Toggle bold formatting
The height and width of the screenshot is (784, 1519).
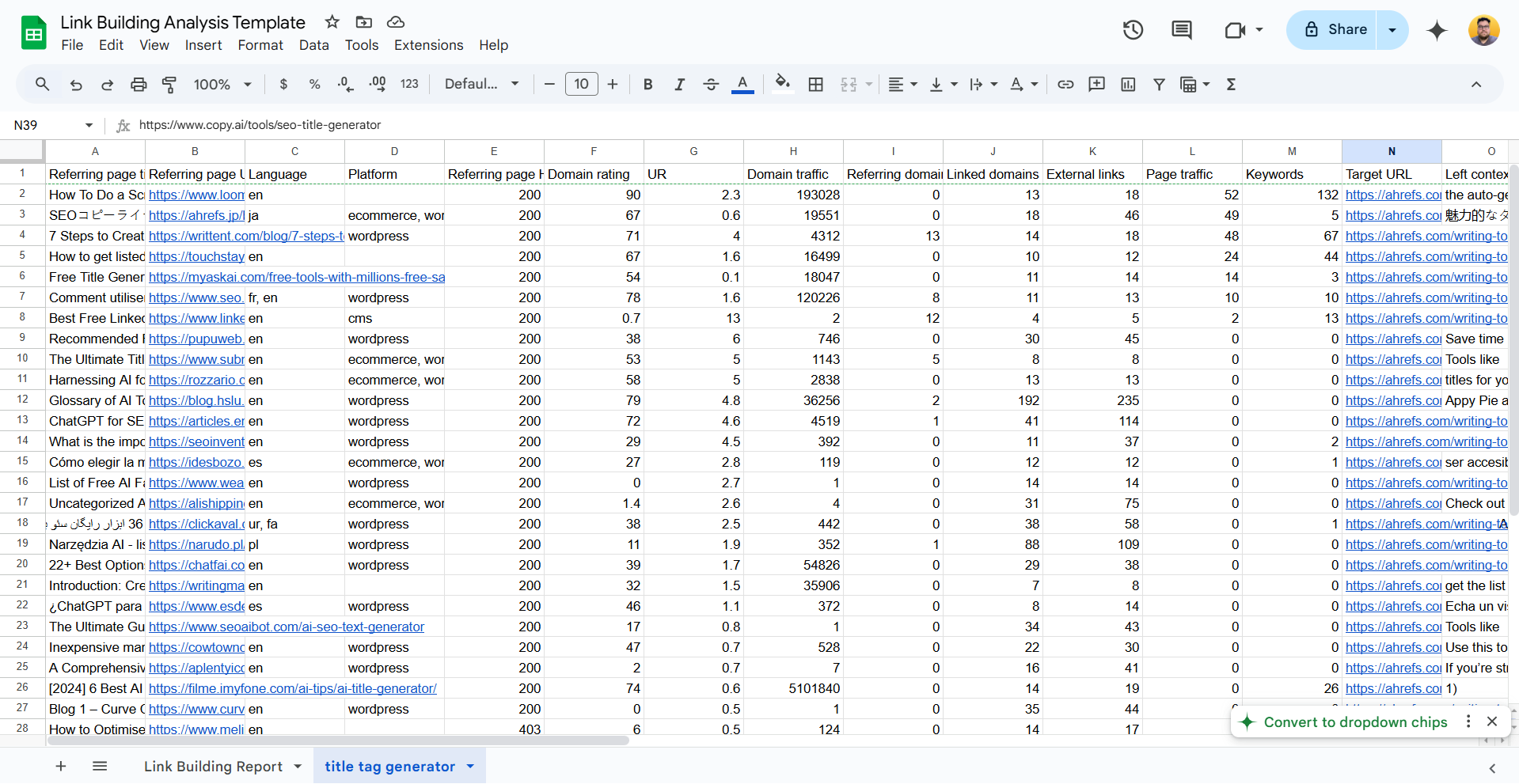point(647,85)
